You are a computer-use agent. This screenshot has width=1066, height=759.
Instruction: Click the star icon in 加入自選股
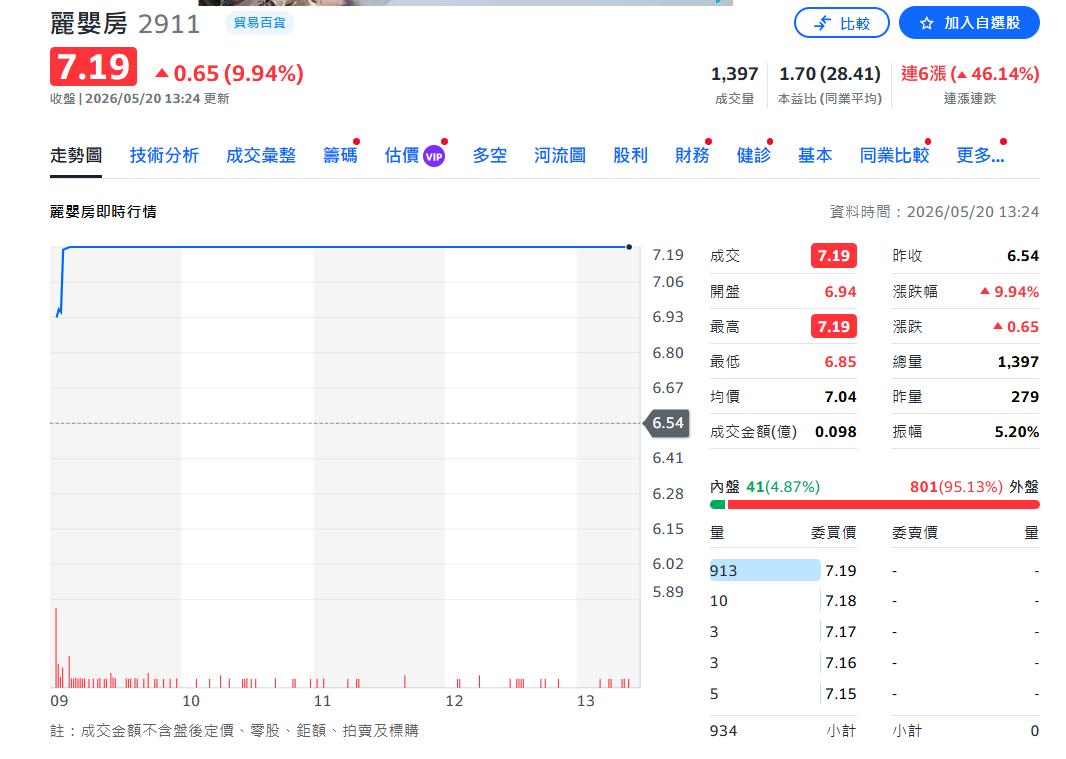click(x=926, y=24)
